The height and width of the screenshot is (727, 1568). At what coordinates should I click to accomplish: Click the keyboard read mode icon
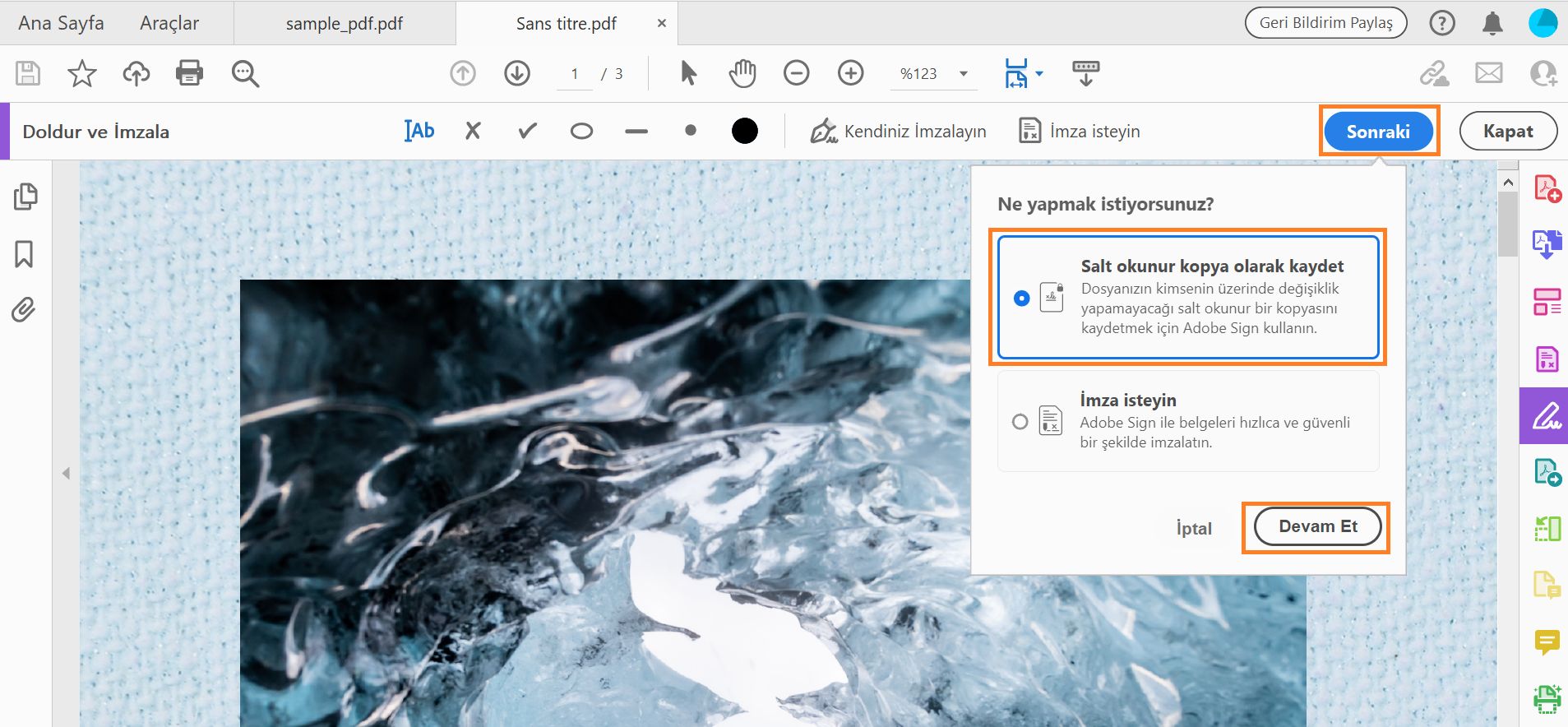(x=1085, y=74)
